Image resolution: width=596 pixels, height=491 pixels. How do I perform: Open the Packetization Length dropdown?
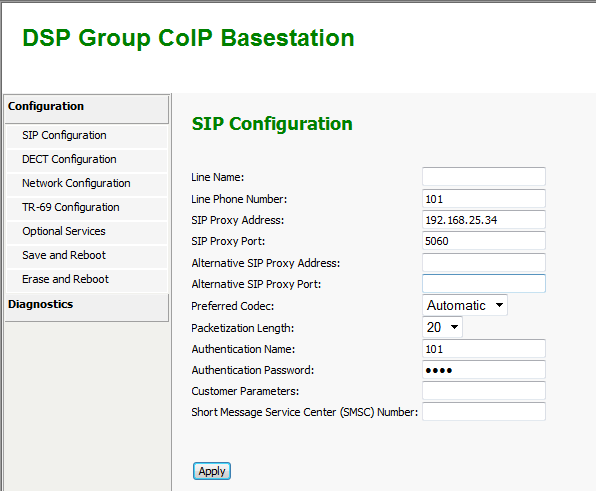pos(442,327)
